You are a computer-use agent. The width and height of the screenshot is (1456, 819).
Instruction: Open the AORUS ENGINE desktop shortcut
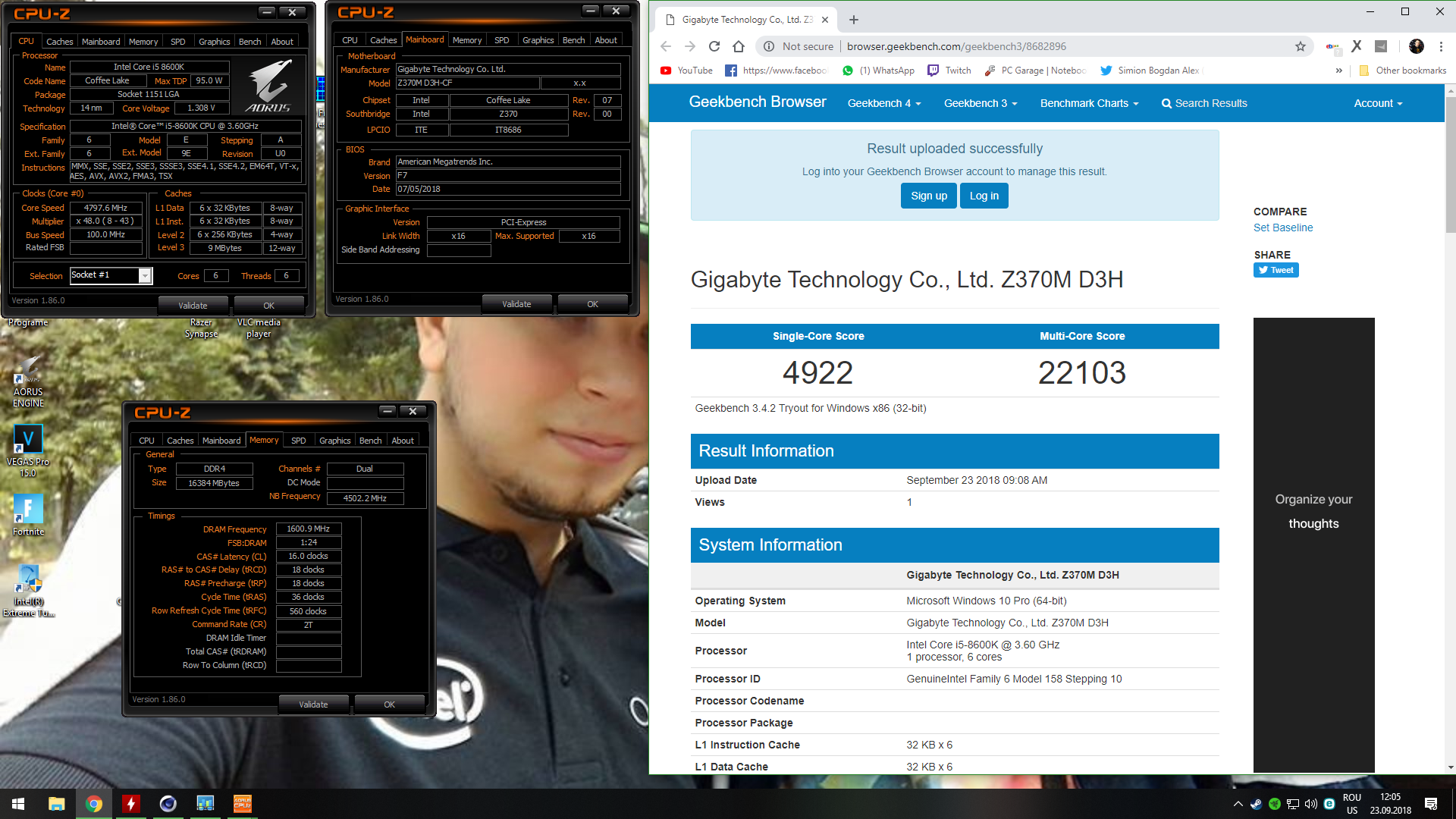[x=28, y=381]
